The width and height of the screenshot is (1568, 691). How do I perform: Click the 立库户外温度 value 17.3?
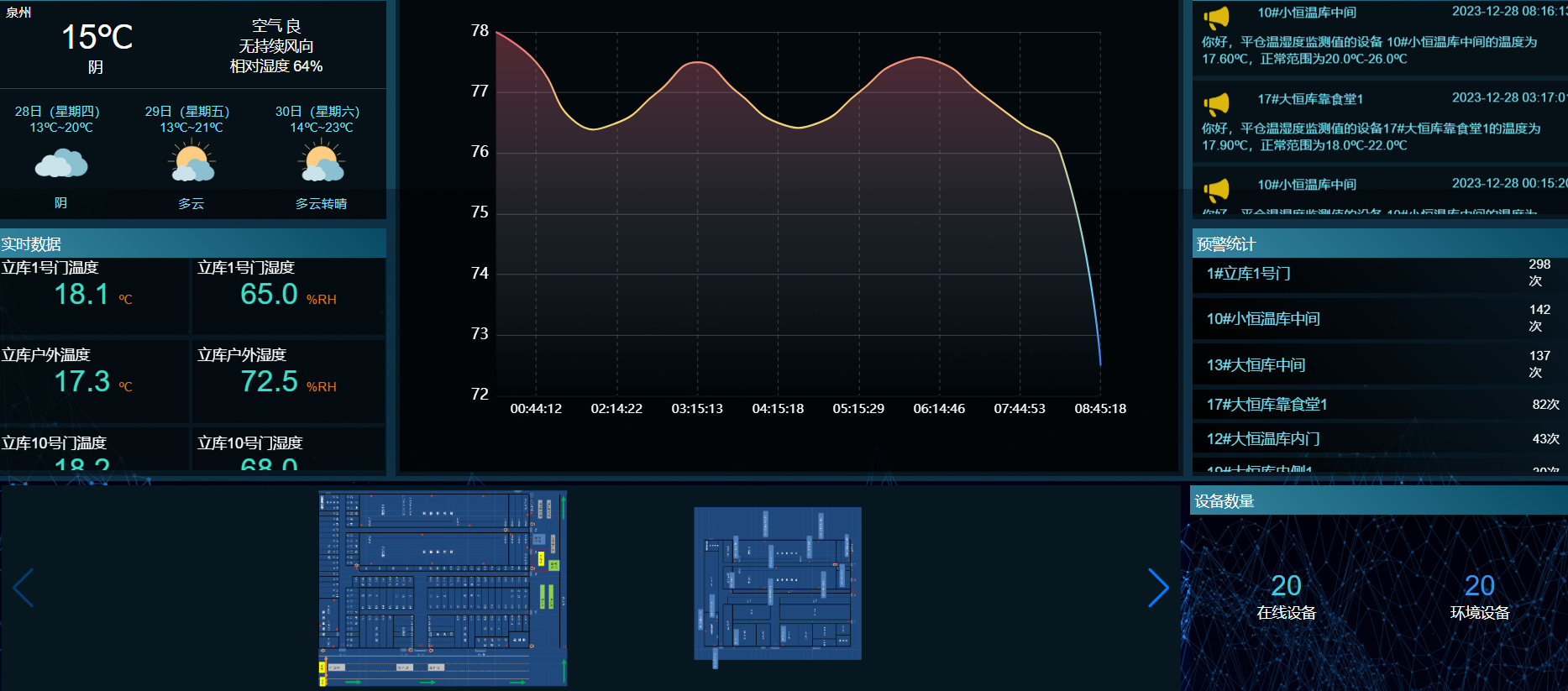81,381
